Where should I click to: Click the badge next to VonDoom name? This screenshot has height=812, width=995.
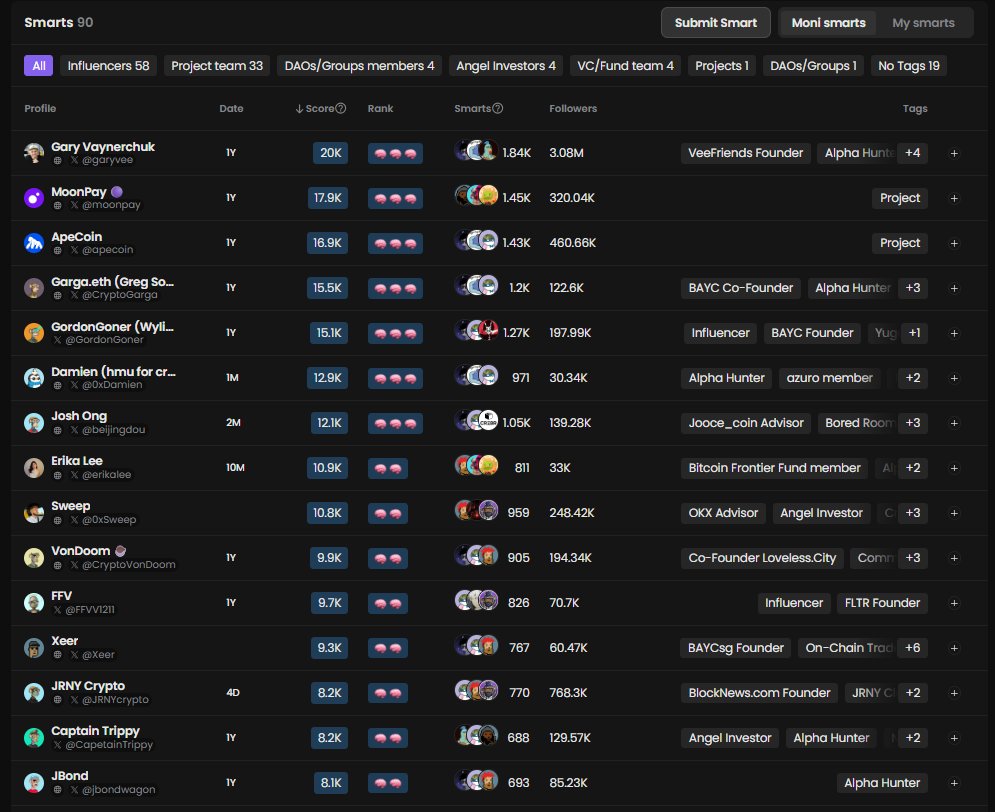[x=121, y=551]
